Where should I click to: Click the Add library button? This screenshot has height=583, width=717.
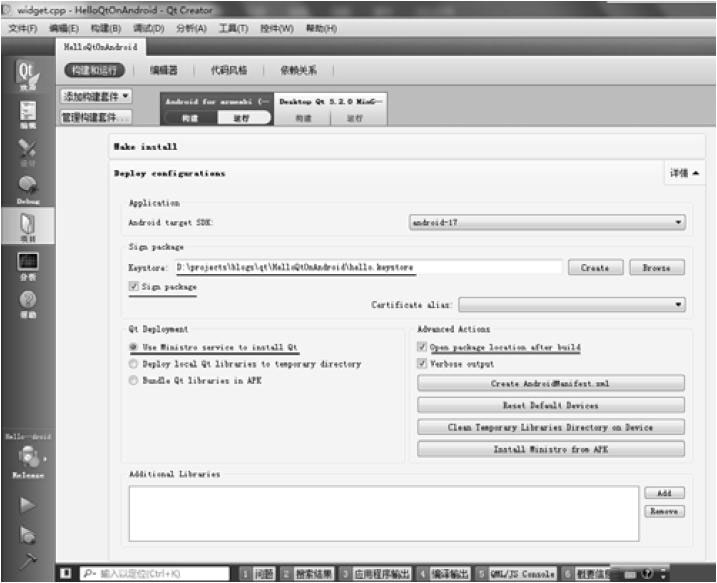[x=664, y=493]
